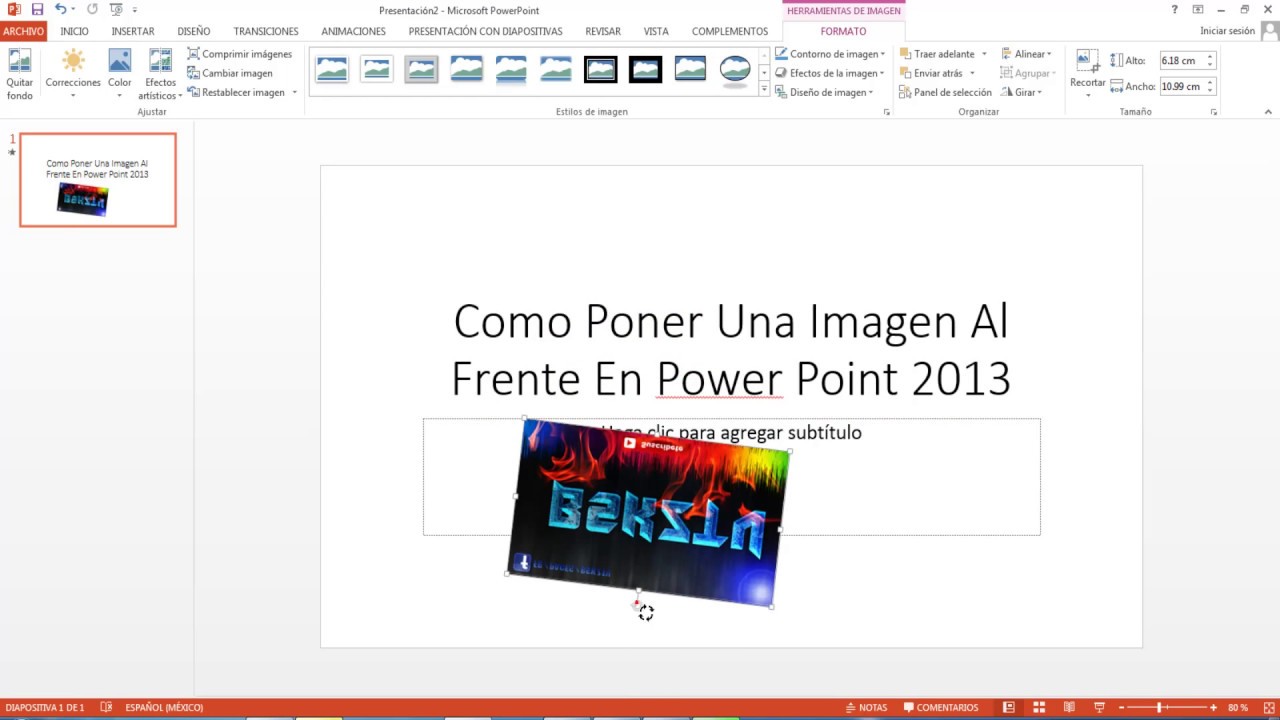Viewport: 1280px width, 720px height.
Task: Switch to the COMPLEMENTOS tab
Action: [730, 31]
